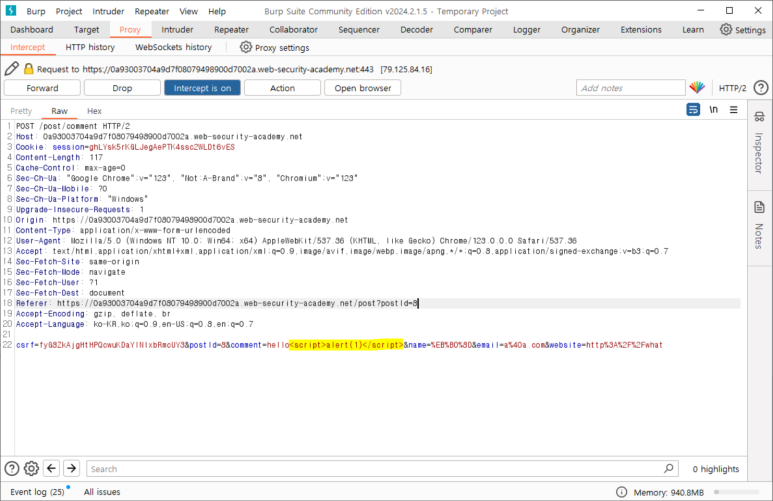Open the WebSockets history sub-tab
The width and height of the screenshot is (773, 501).
pyautogui.click(x=173, y=47)
